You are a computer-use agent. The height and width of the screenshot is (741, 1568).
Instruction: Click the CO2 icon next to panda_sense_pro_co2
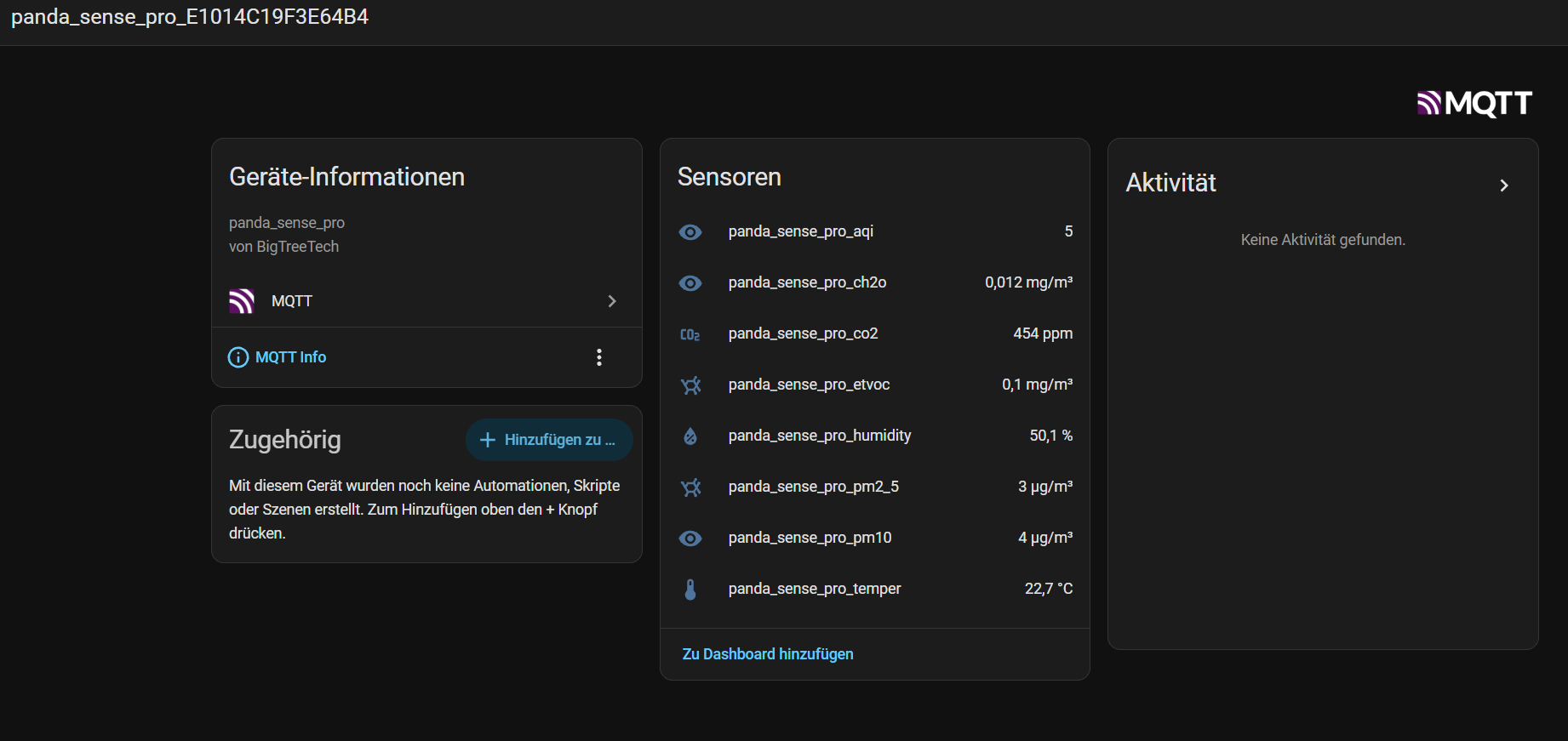690,334
